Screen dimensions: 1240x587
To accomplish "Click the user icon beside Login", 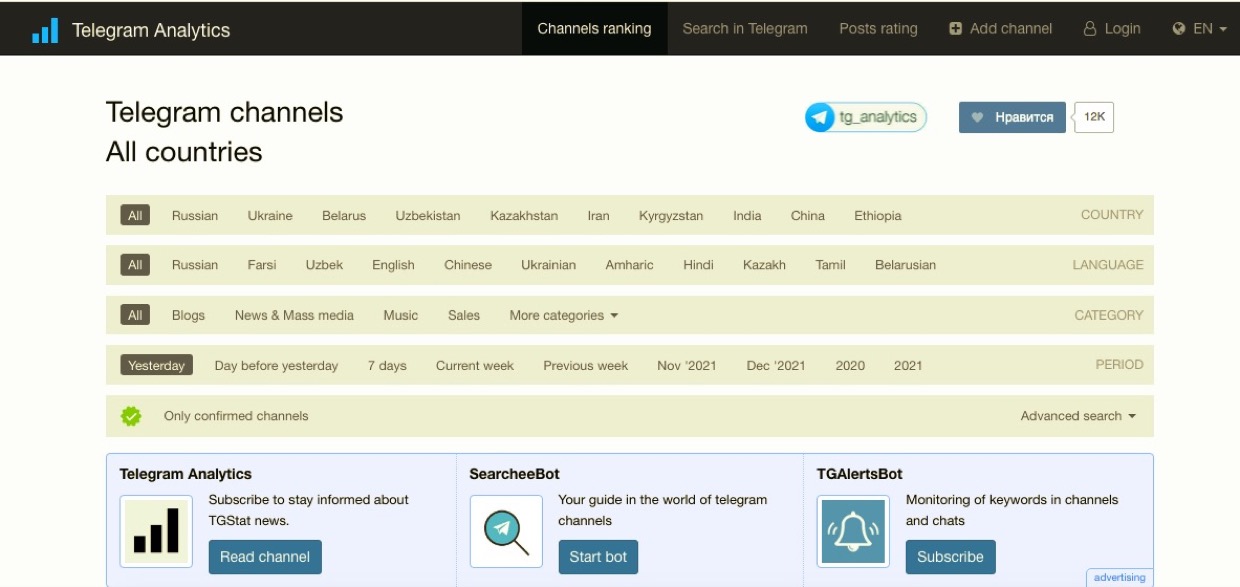I will point(1090,29).
